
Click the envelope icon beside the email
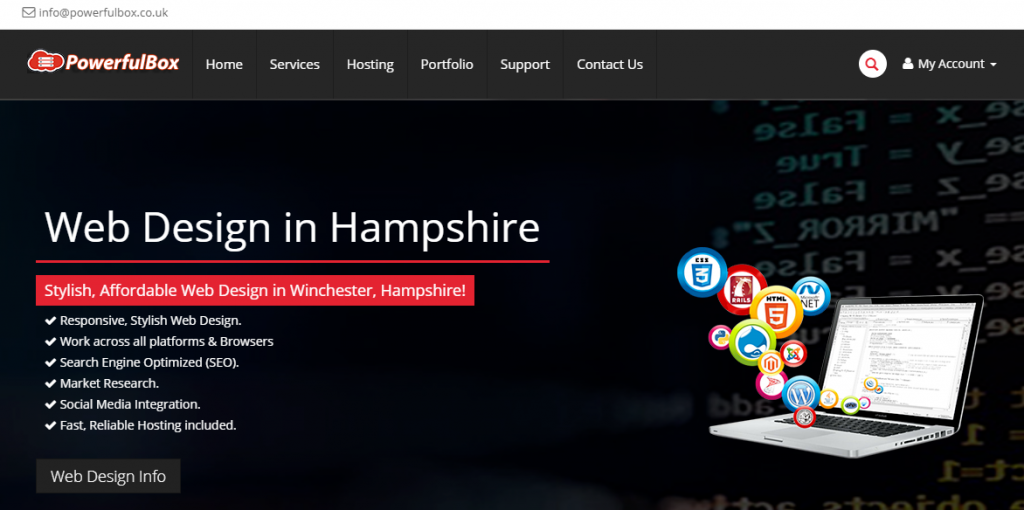29,12
